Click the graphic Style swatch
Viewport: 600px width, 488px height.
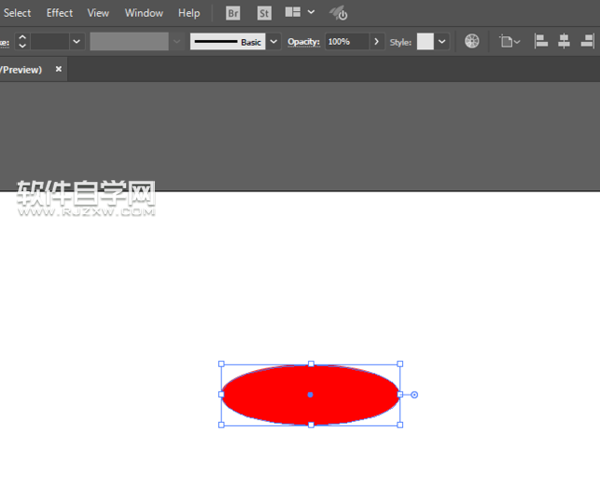point(425,41)
